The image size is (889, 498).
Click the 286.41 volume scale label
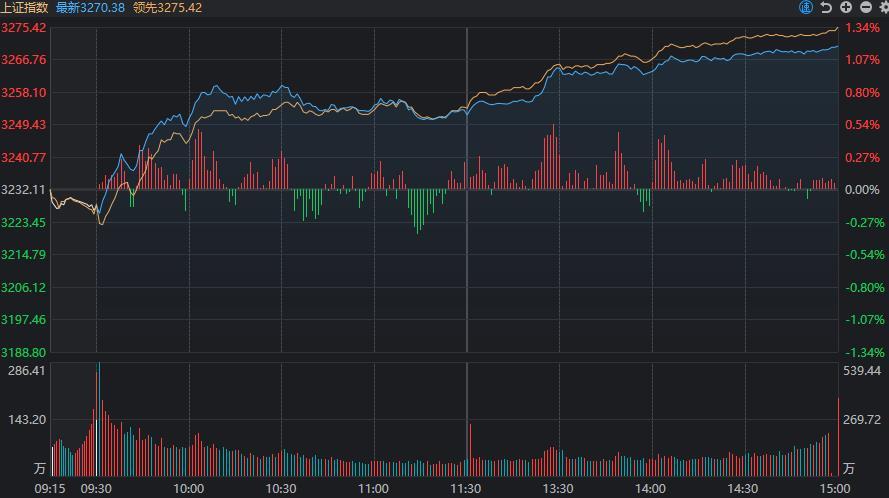(x=27, y=371)
